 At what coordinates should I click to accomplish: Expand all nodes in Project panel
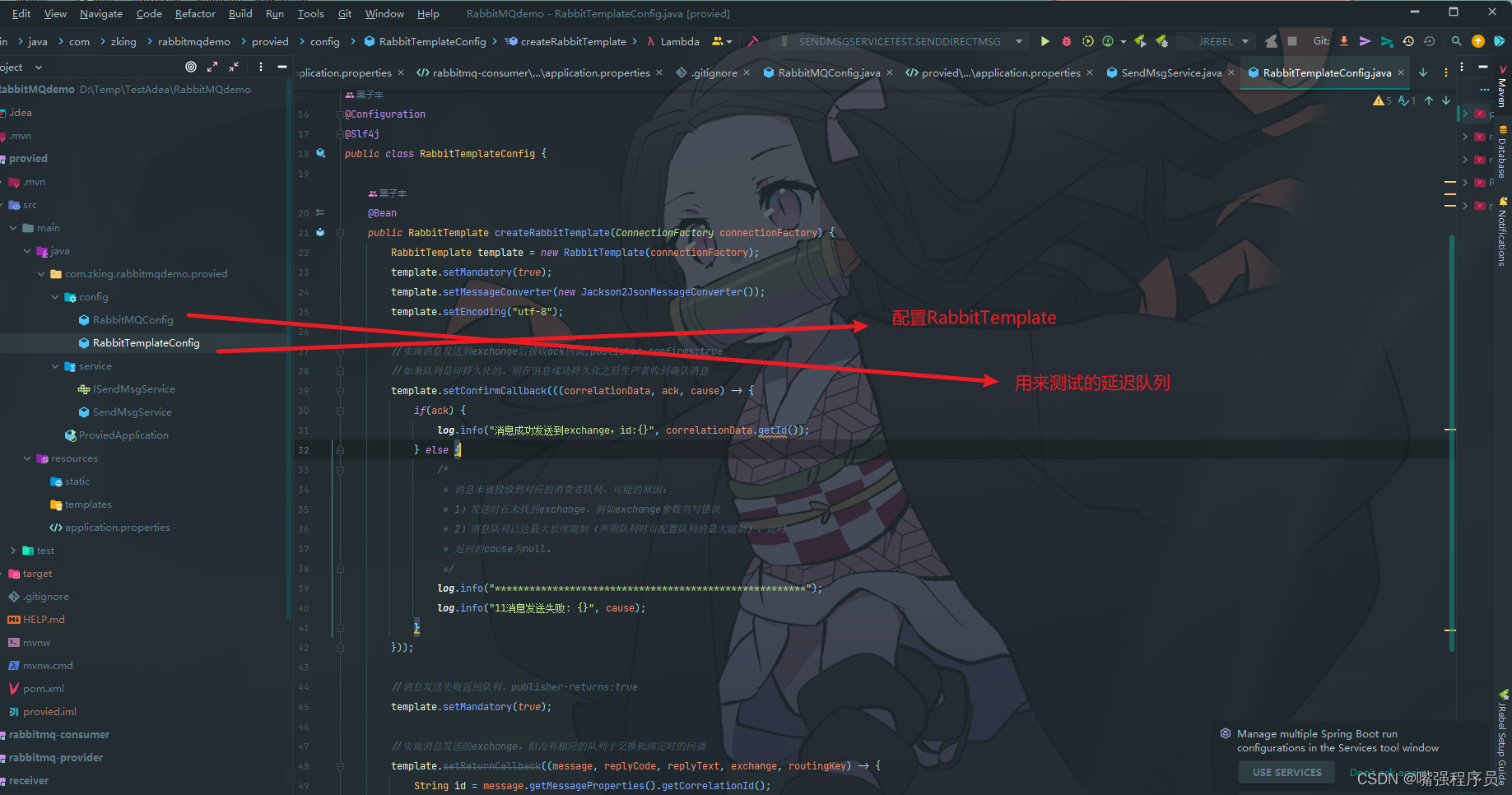(x=212, y=67)
